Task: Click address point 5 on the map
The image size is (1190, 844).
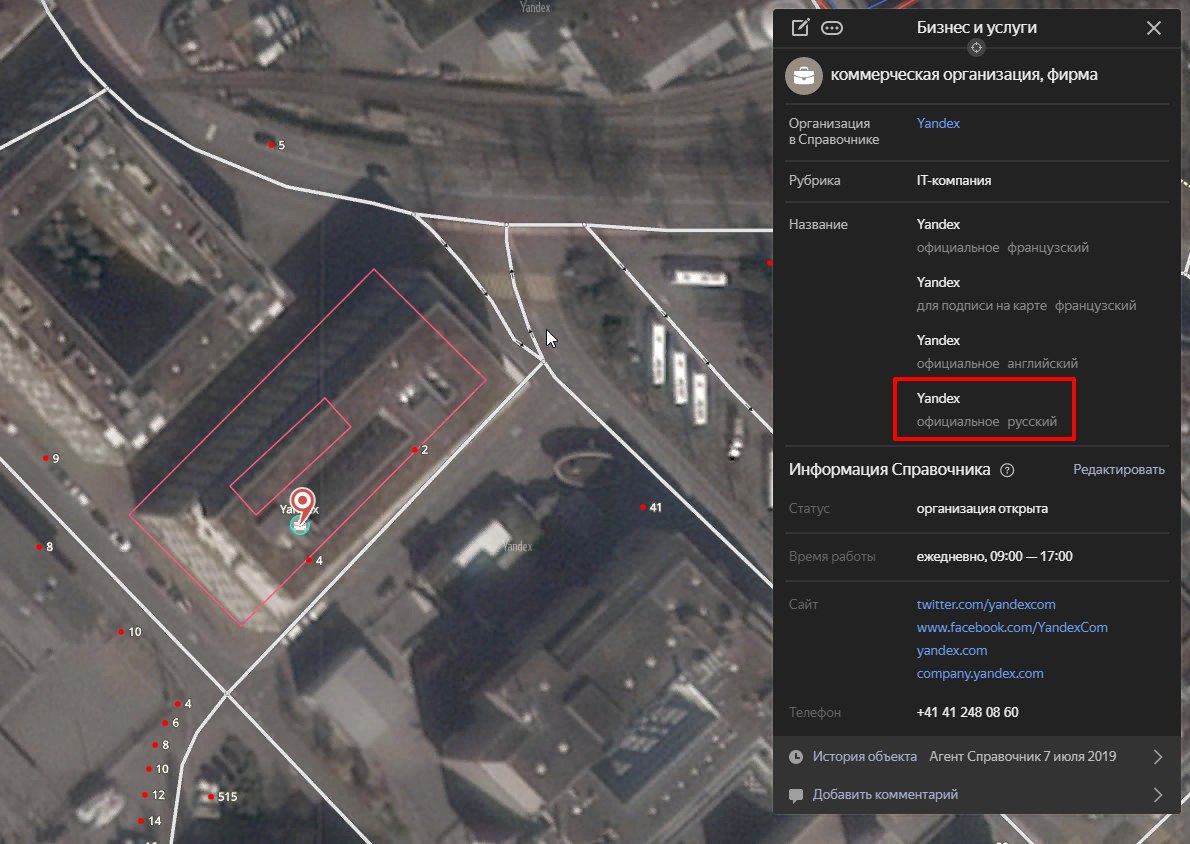Action: (271, 145)
